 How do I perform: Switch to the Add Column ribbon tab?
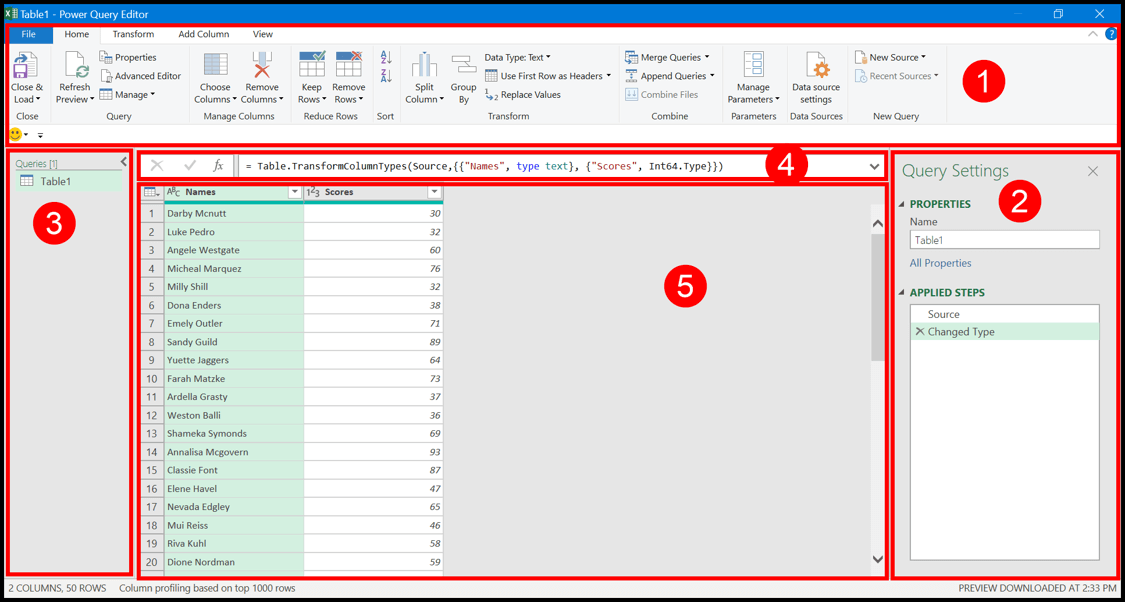coord(204,33)
